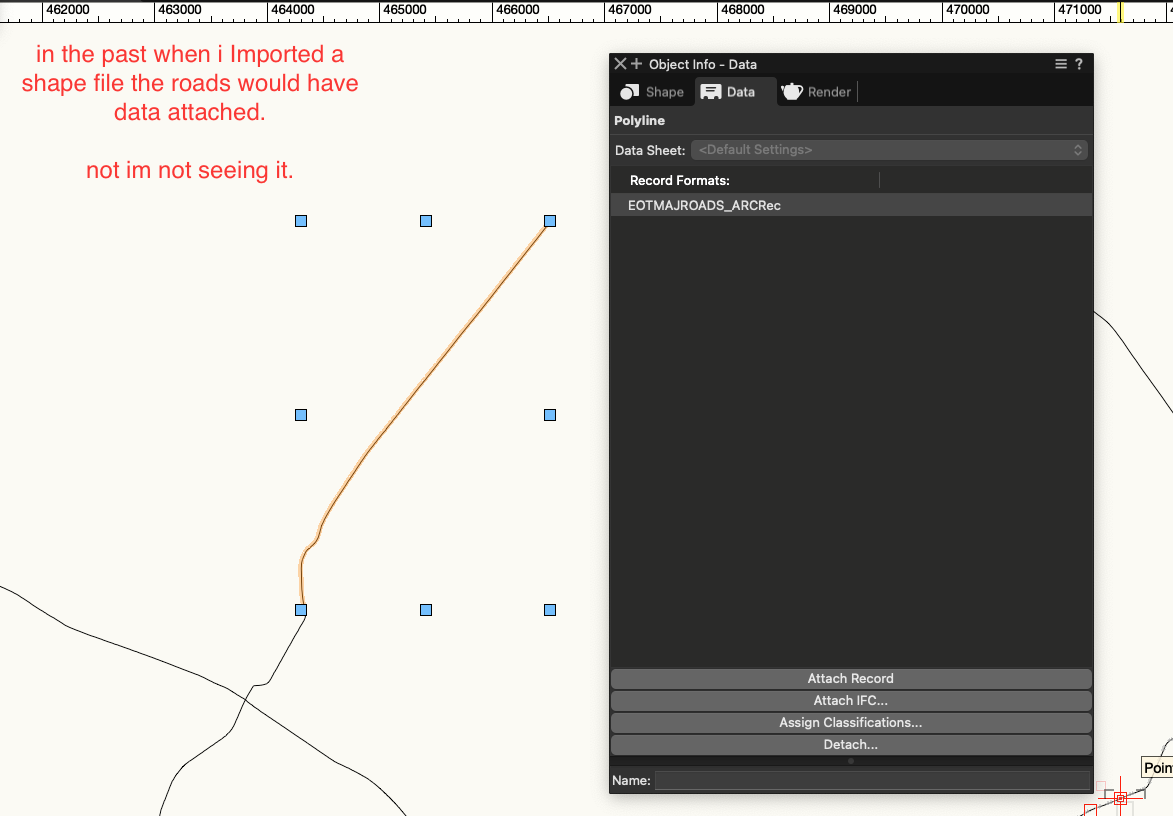
Task: Open the Object Info palette options menu
Action: pyautogui.click(x=1061, y=64)
